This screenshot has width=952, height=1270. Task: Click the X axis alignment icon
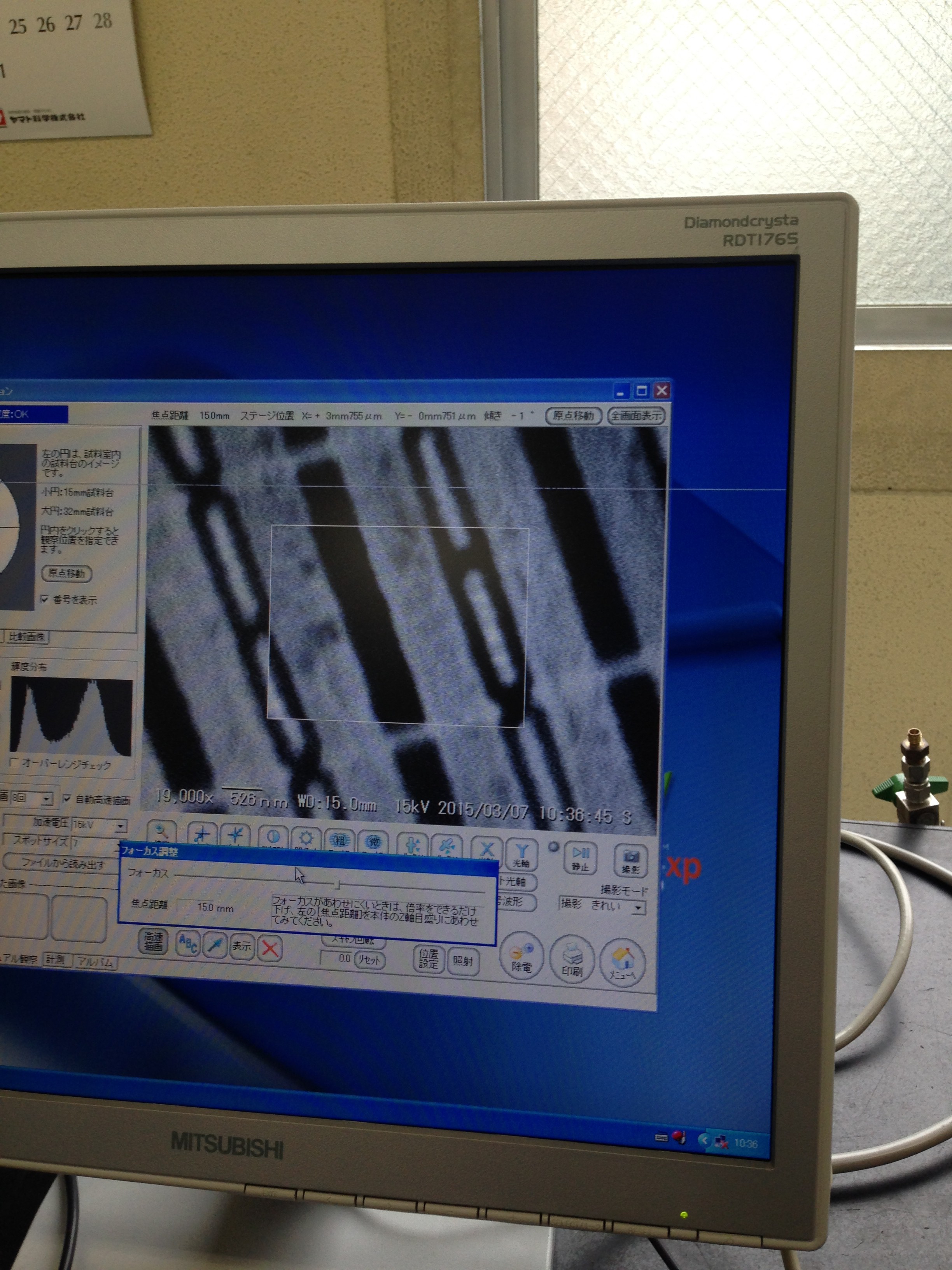(486, 850)
